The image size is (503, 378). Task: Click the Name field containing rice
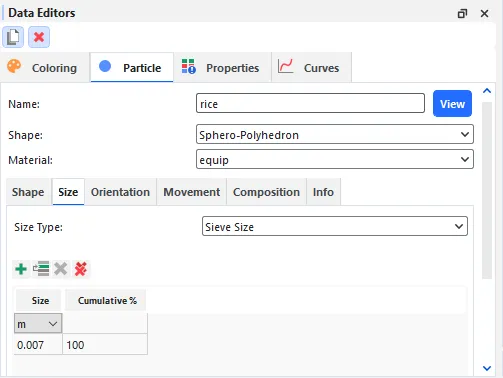[310, 103]
